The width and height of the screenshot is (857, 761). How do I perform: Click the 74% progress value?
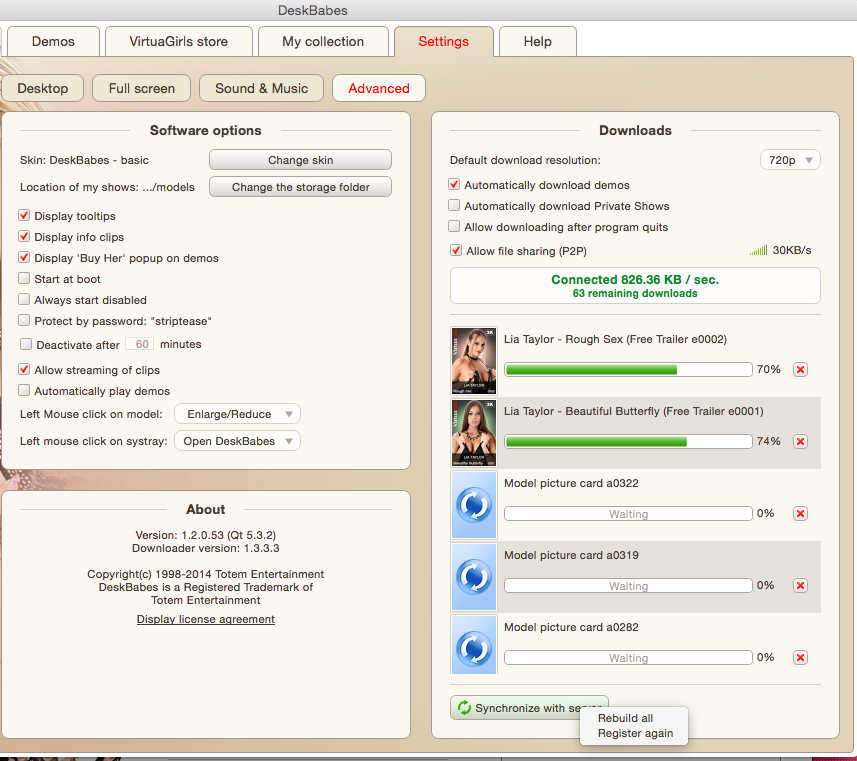point(768,442)
